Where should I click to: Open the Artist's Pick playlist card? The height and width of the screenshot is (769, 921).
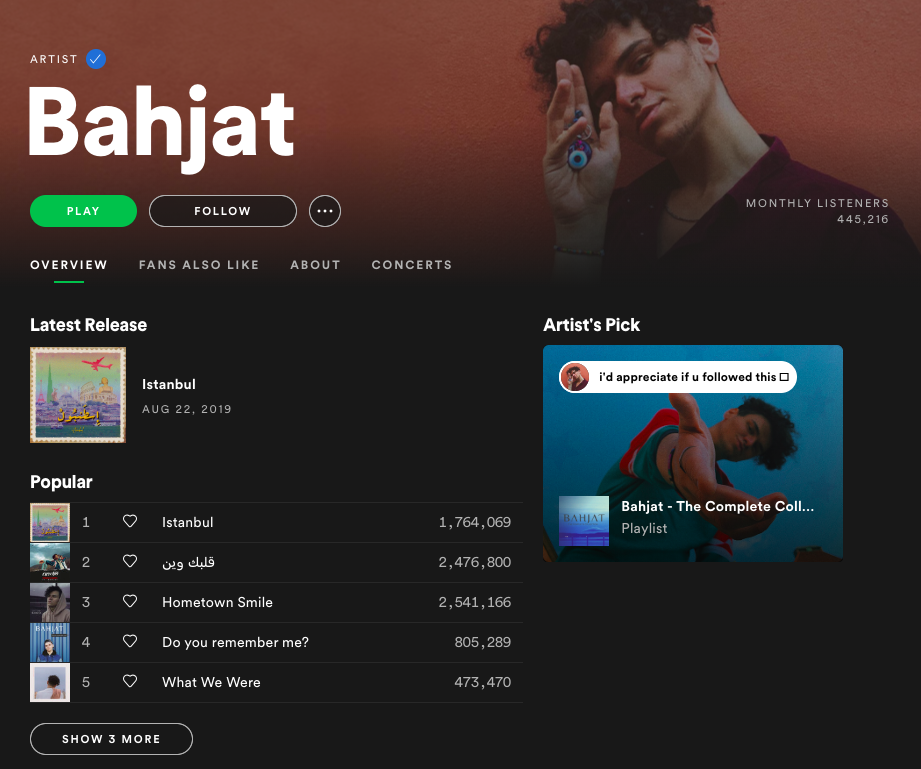click(693, 453)
